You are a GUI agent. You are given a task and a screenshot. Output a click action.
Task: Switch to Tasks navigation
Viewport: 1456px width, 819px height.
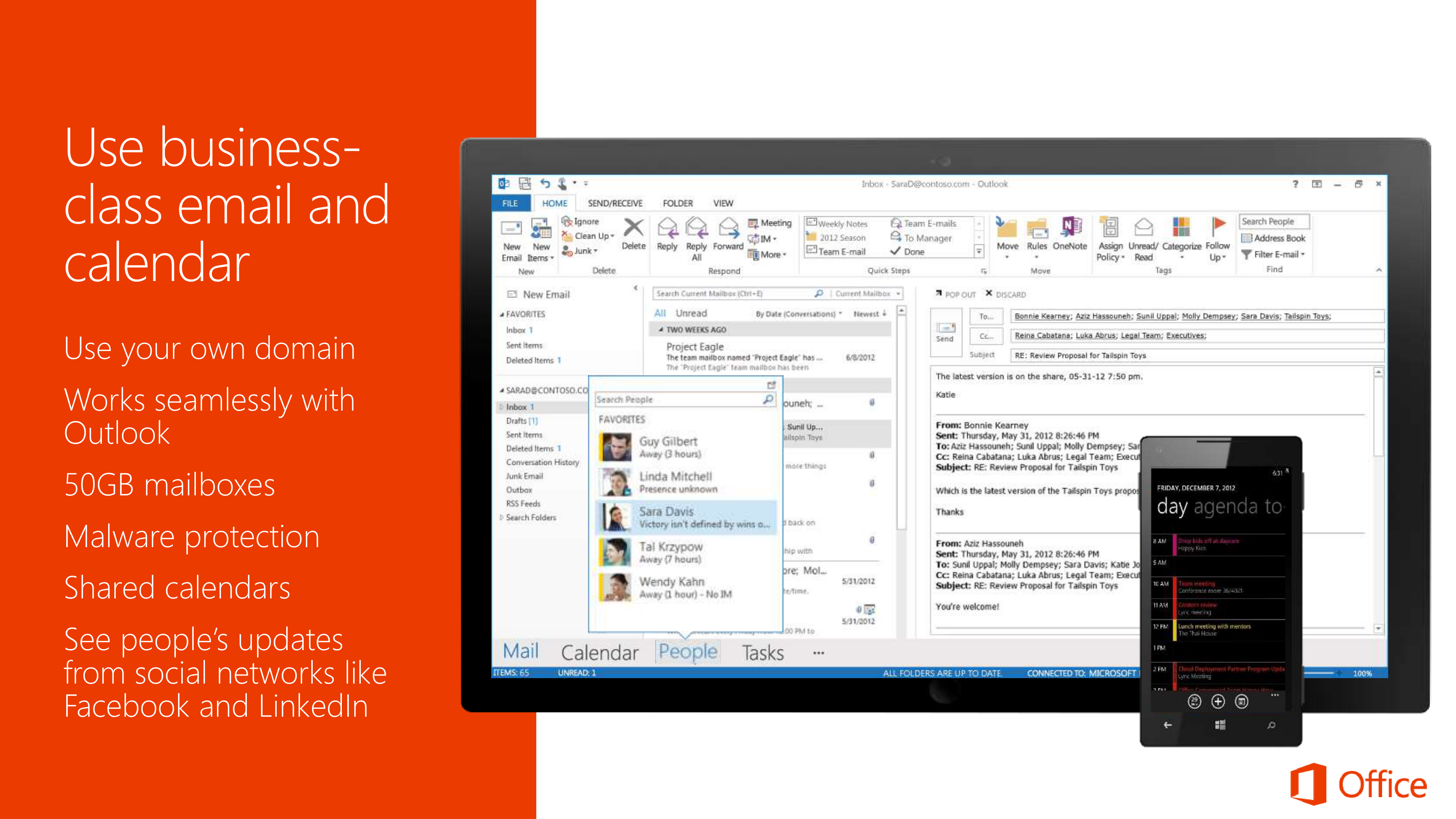coord(762,653)
